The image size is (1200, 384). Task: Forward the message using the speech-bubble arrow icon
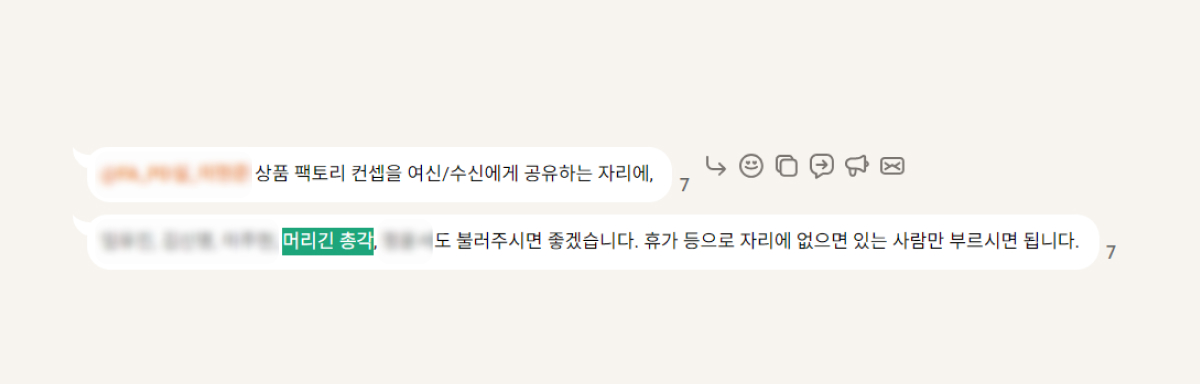822,166
